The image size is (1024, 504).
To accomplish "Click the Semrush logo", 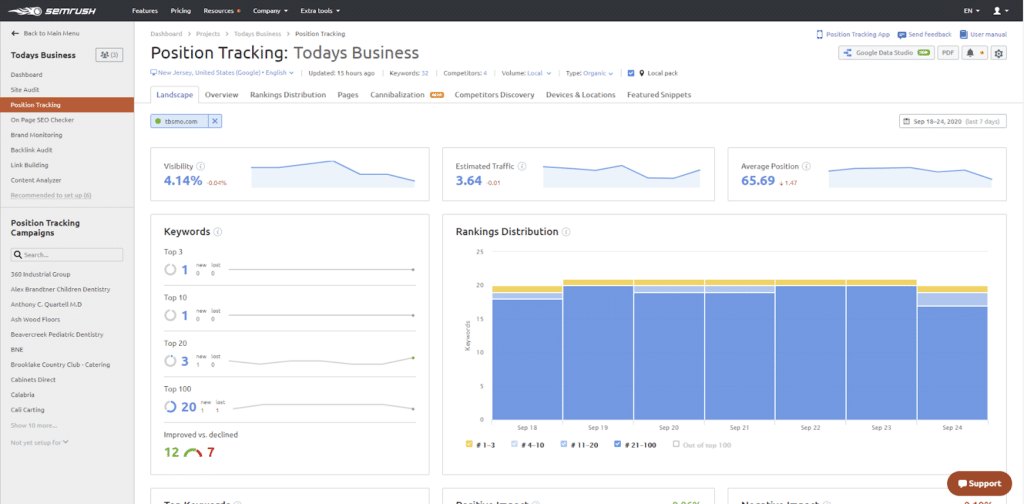I will (50, 11).
